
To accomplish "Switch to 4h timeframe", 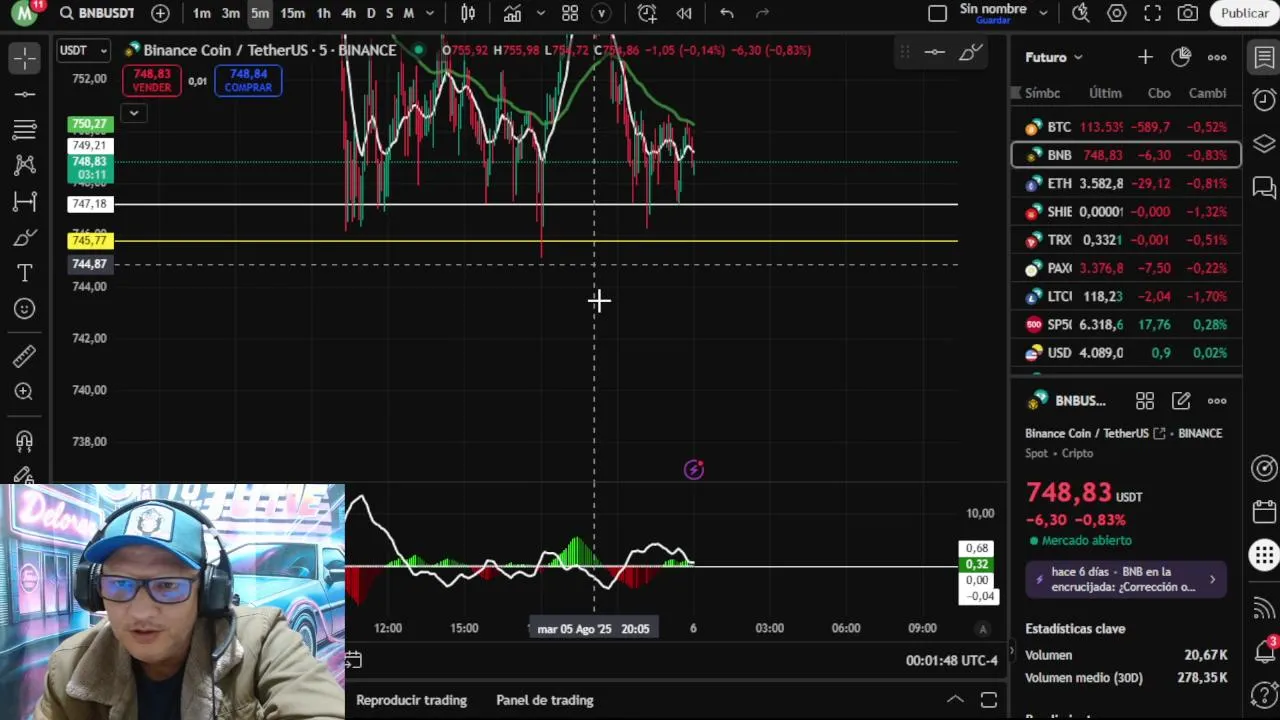I will (x=348, y=13).
